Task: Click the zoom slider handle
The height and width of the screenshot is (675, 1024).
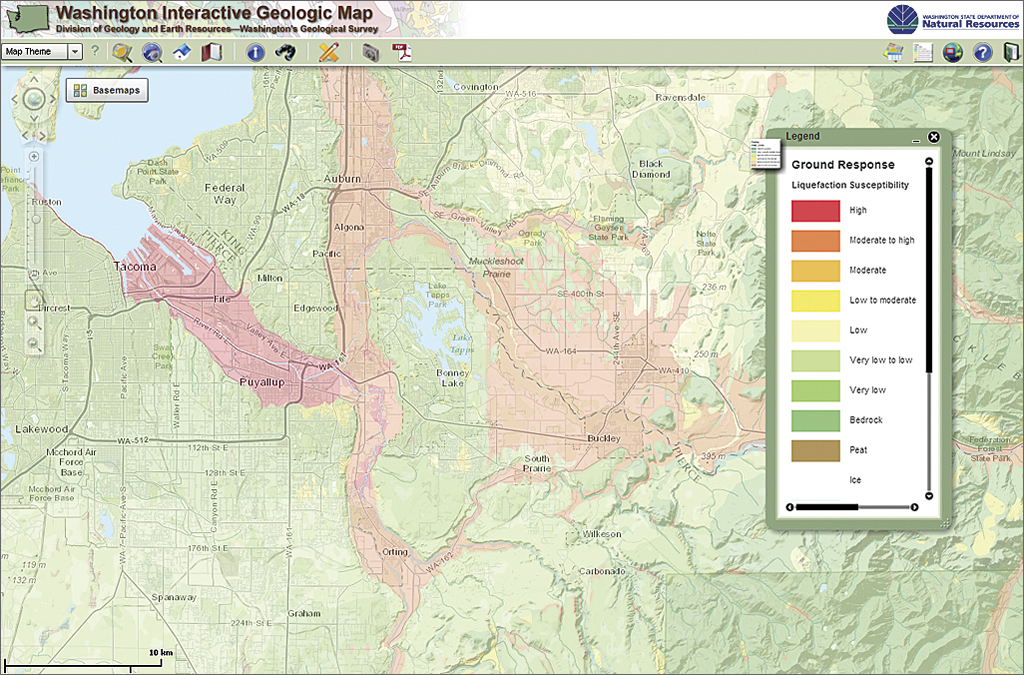Action: (36, 219)
